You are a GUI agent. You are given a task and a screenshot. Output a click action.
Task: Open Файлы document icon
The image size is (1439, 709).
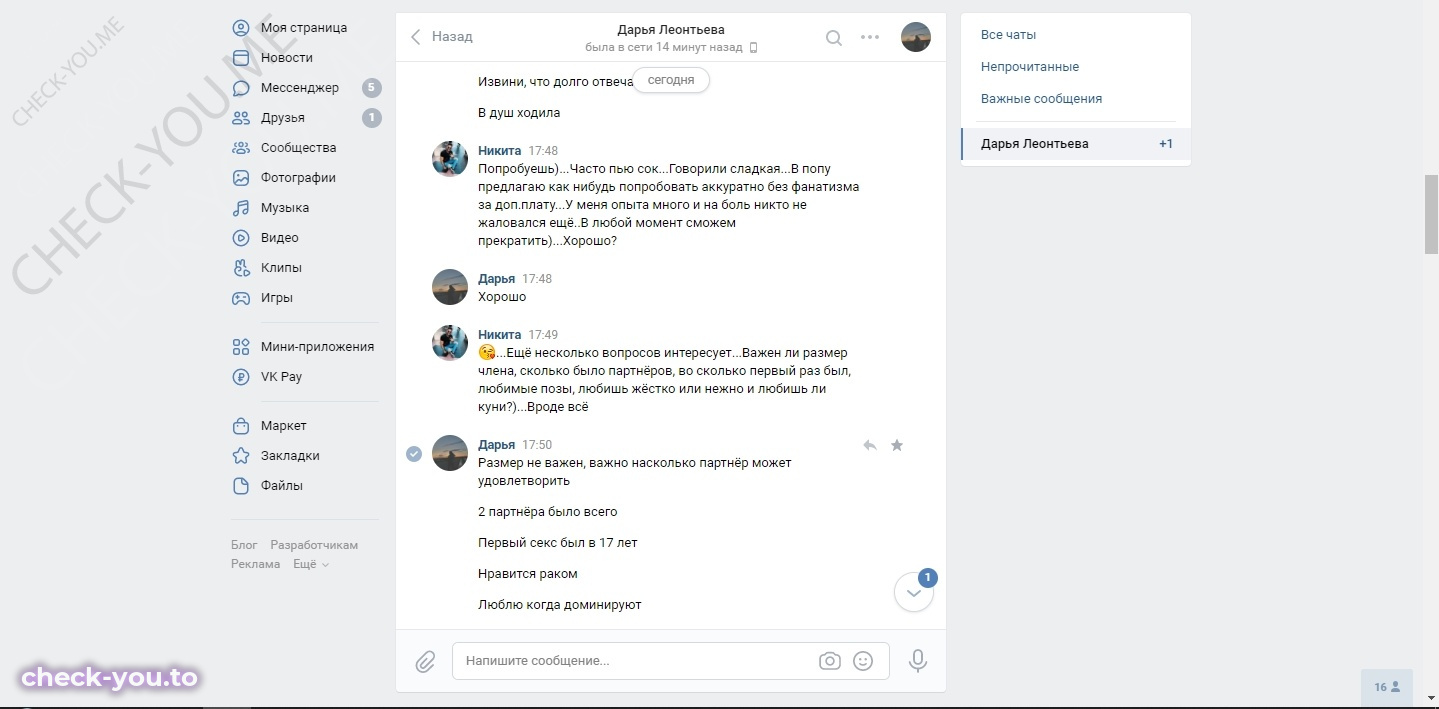tap(241, 486)
